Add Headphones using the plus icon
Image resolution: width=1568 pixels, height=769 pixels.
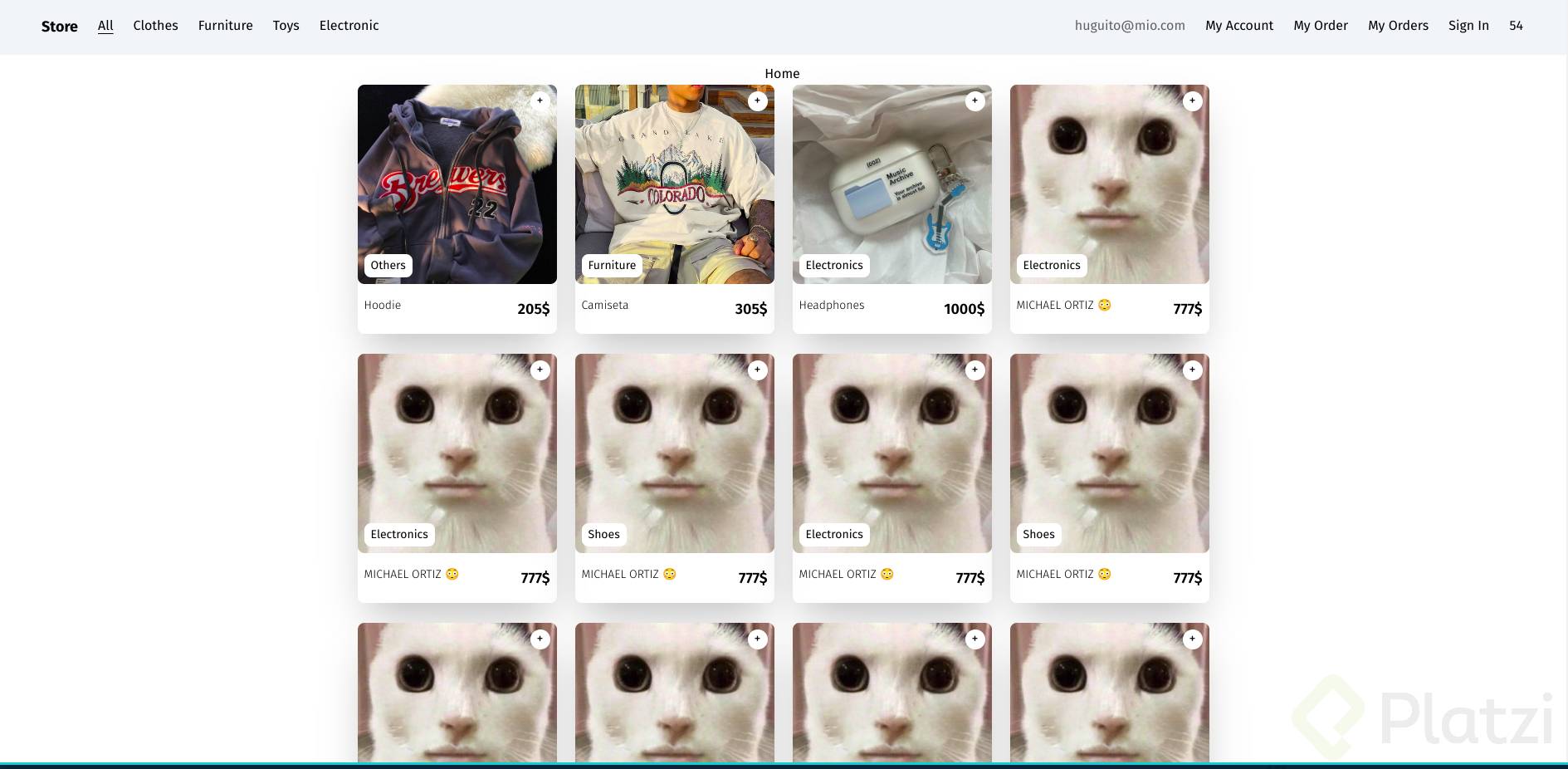point(975,100)
